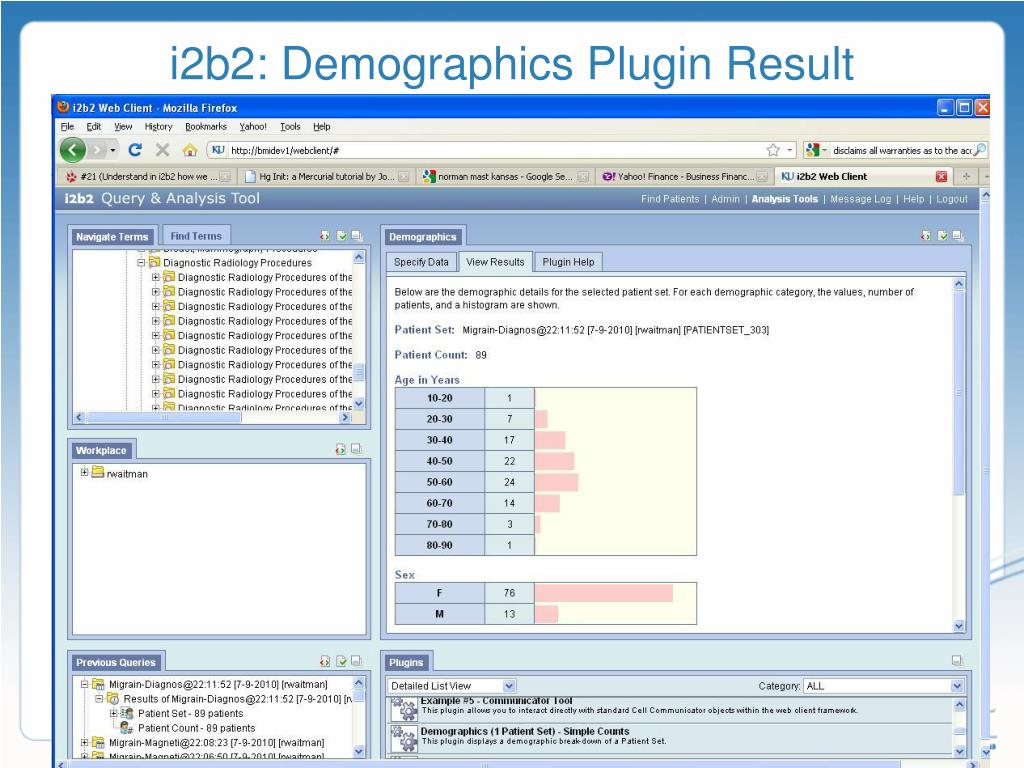Select the Demographics plugin gear icon
This screenshot has width=1024, height=768.
pyautogui.click(x=404, y=738)
